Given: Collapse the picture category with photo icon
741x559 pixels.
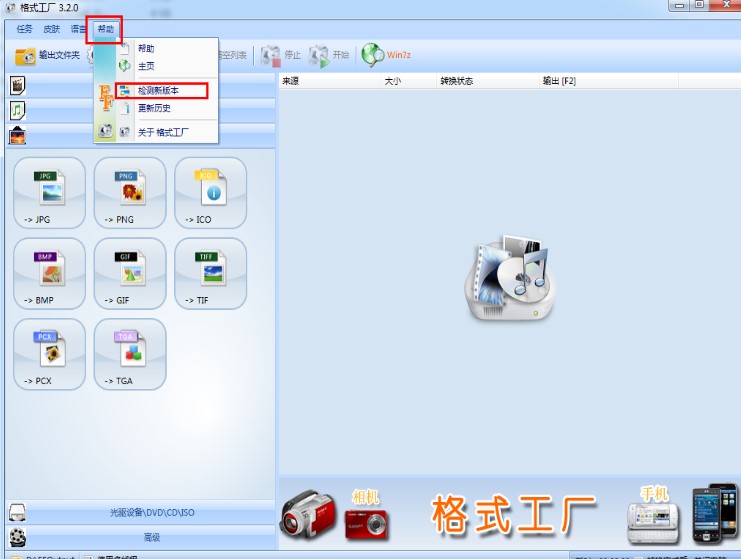Looking at the screenshot, I should (17, 136).
